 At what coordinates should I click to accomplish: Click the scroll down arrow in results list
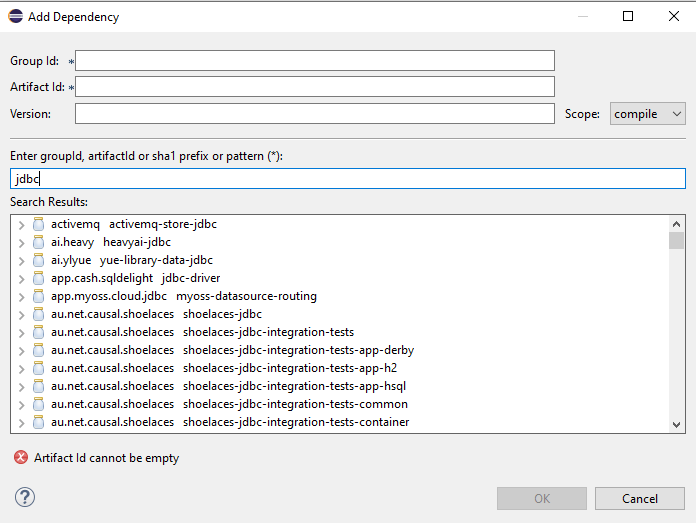click(x=676, y=425)
